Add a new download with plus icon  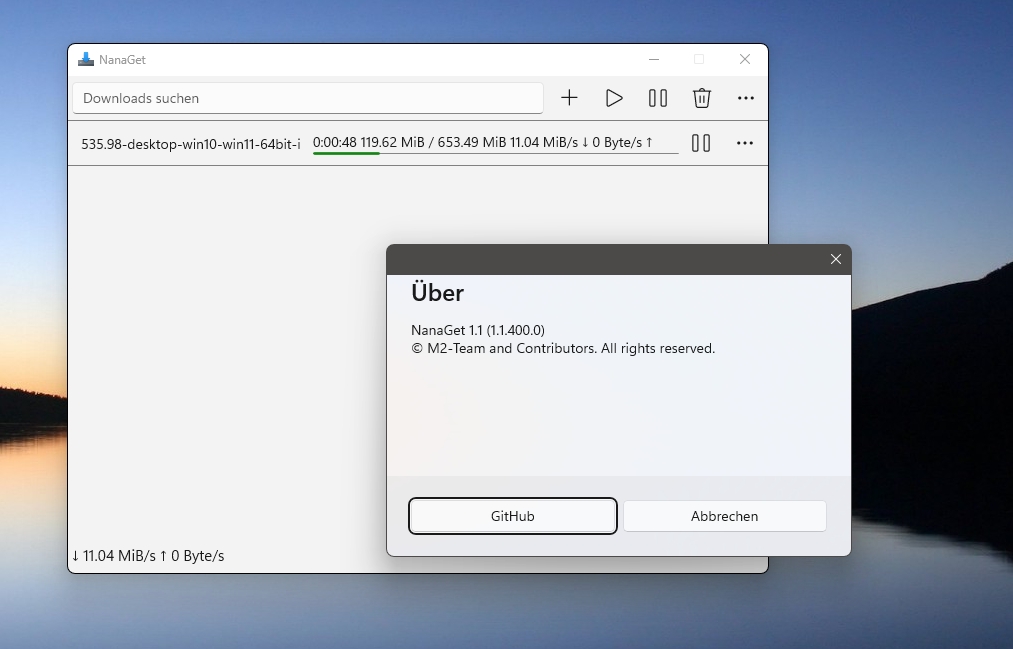(569, 98)
